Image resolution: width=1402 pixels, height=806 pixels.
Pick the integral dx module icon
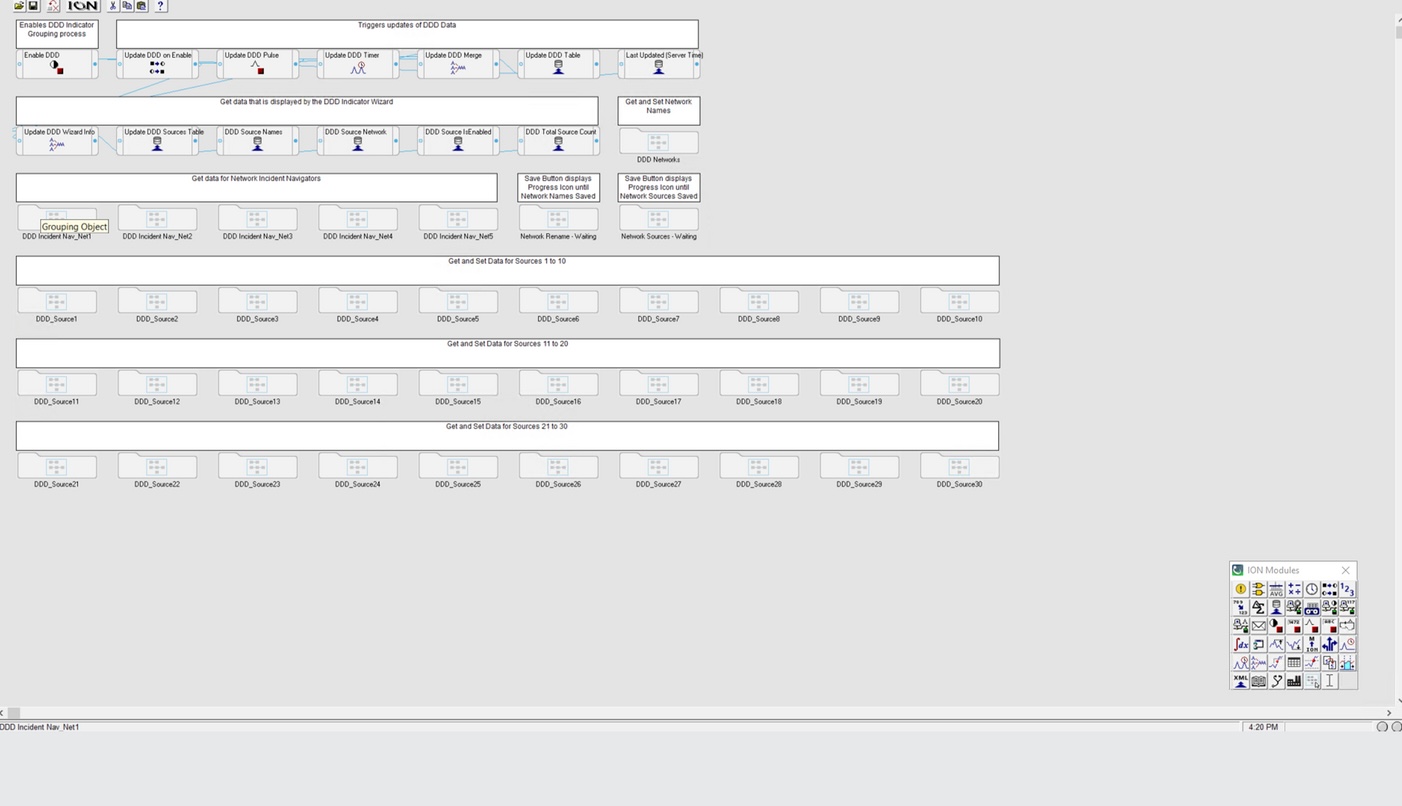1240,644
